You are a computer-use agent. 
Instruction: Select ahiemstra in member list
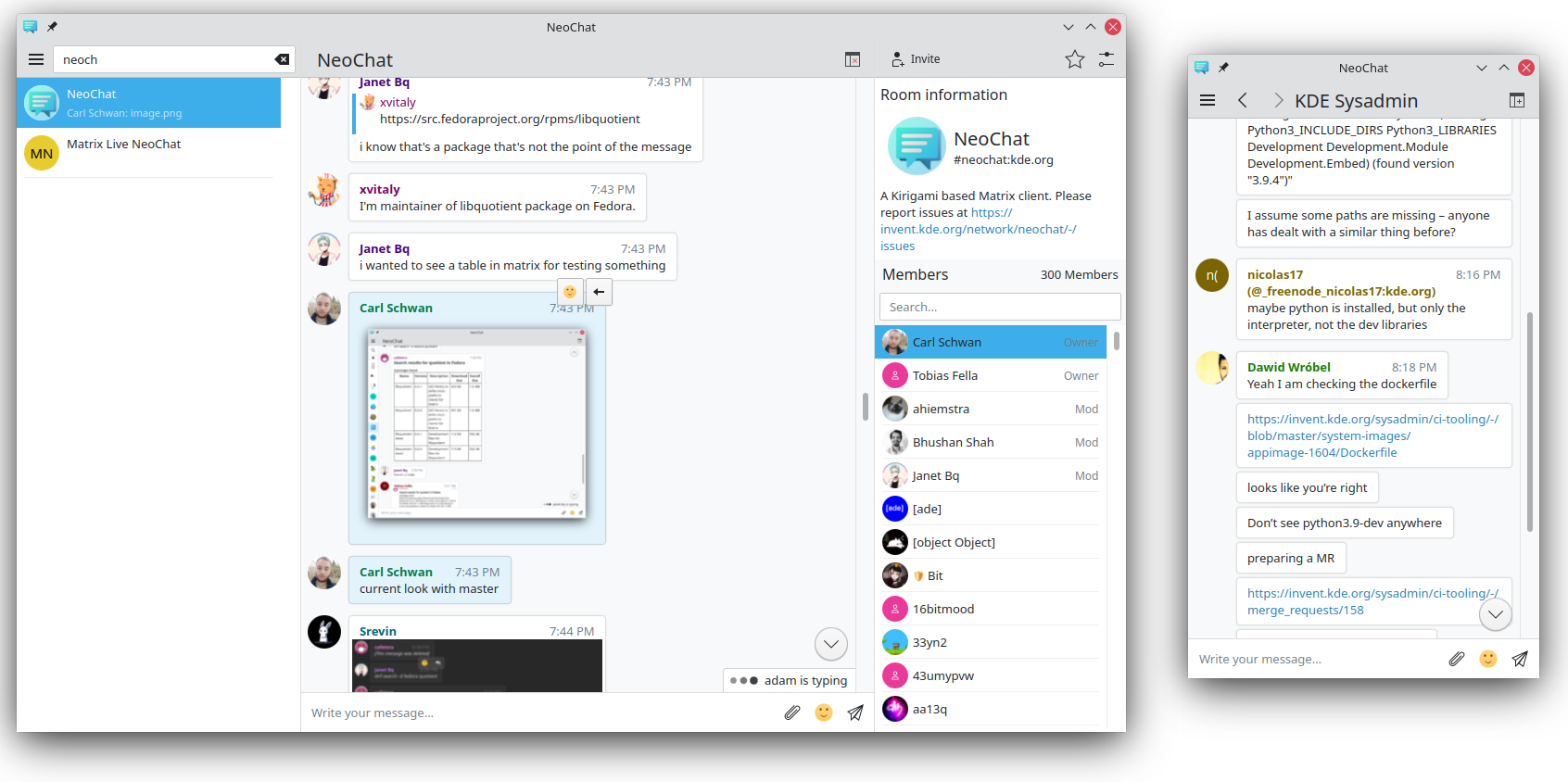tap(991, 409)
